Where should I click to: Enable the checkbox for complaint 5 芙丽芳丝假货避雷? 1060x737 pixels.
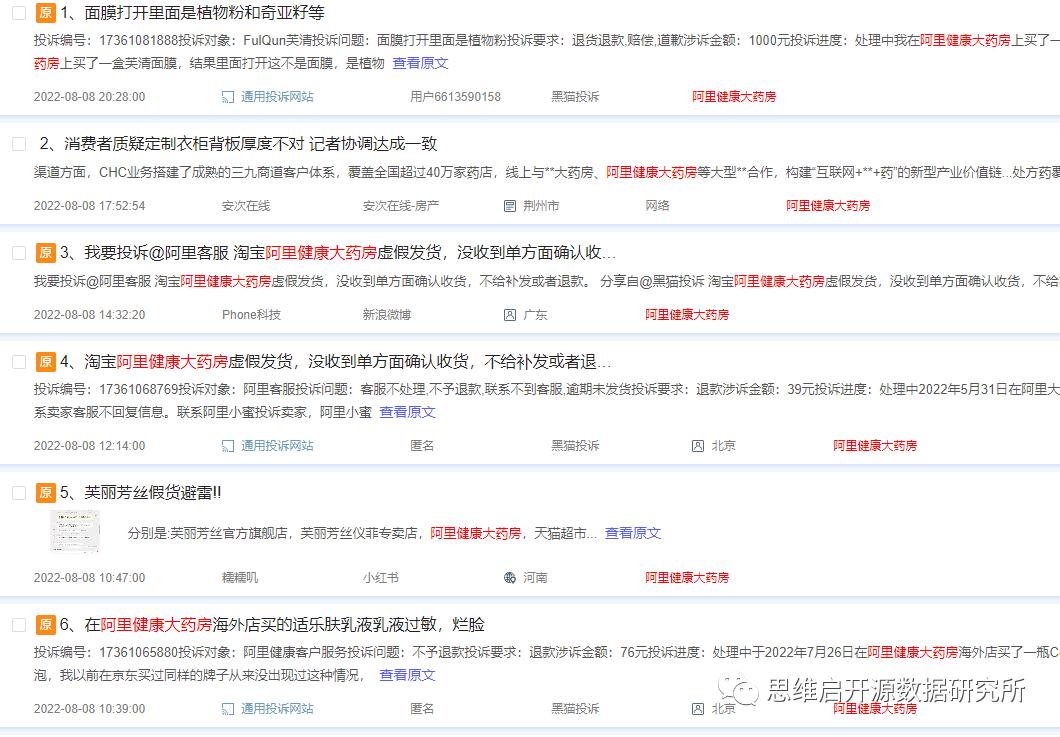point(17,492)
